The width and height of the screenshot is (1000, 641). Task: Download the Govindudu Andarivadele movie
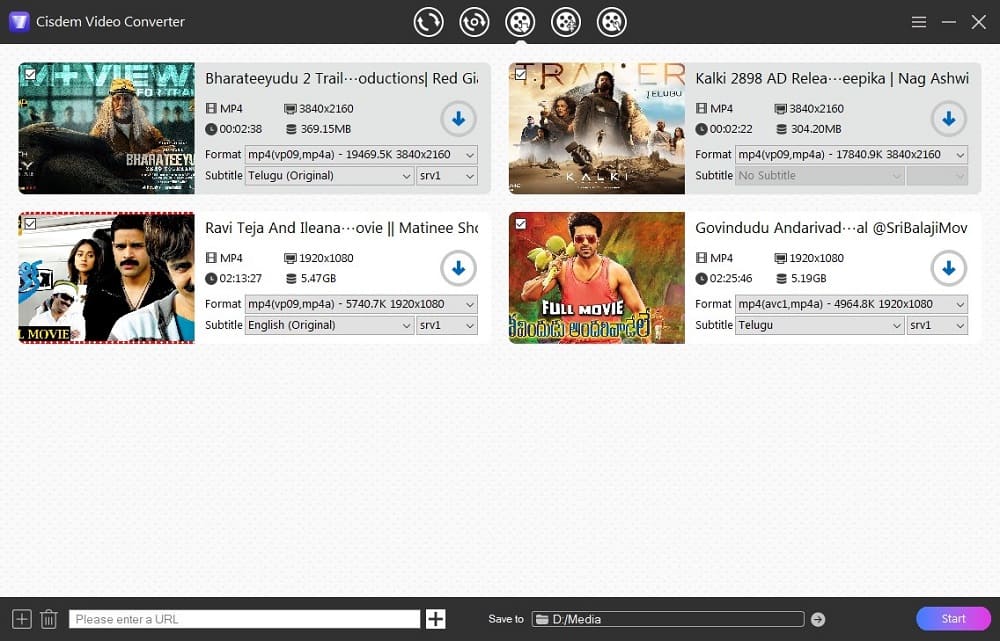click(x=948, y=267)
